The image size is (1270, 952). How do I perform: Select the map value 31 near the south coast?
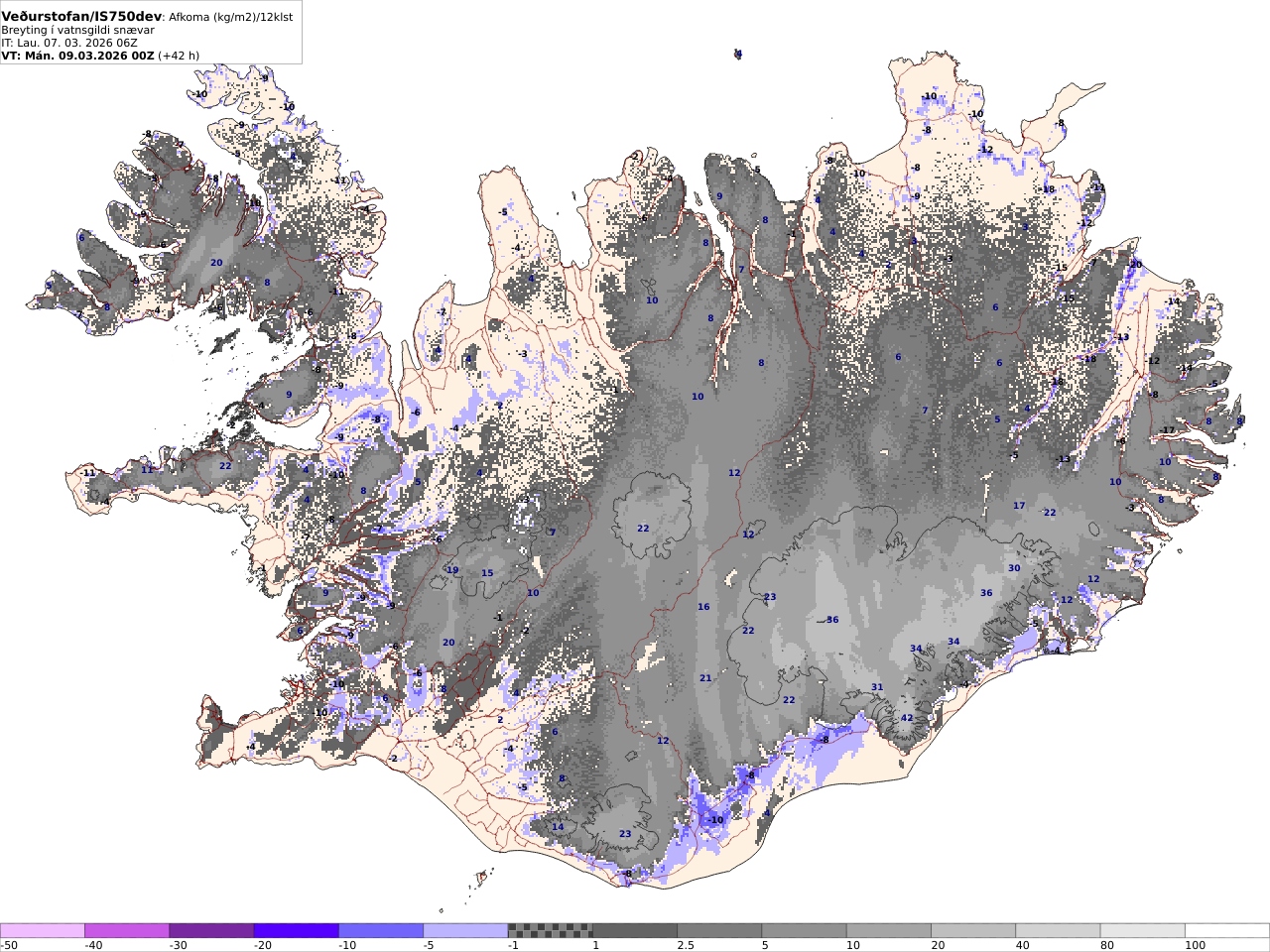pyautogui.click(x=877, y=687)
